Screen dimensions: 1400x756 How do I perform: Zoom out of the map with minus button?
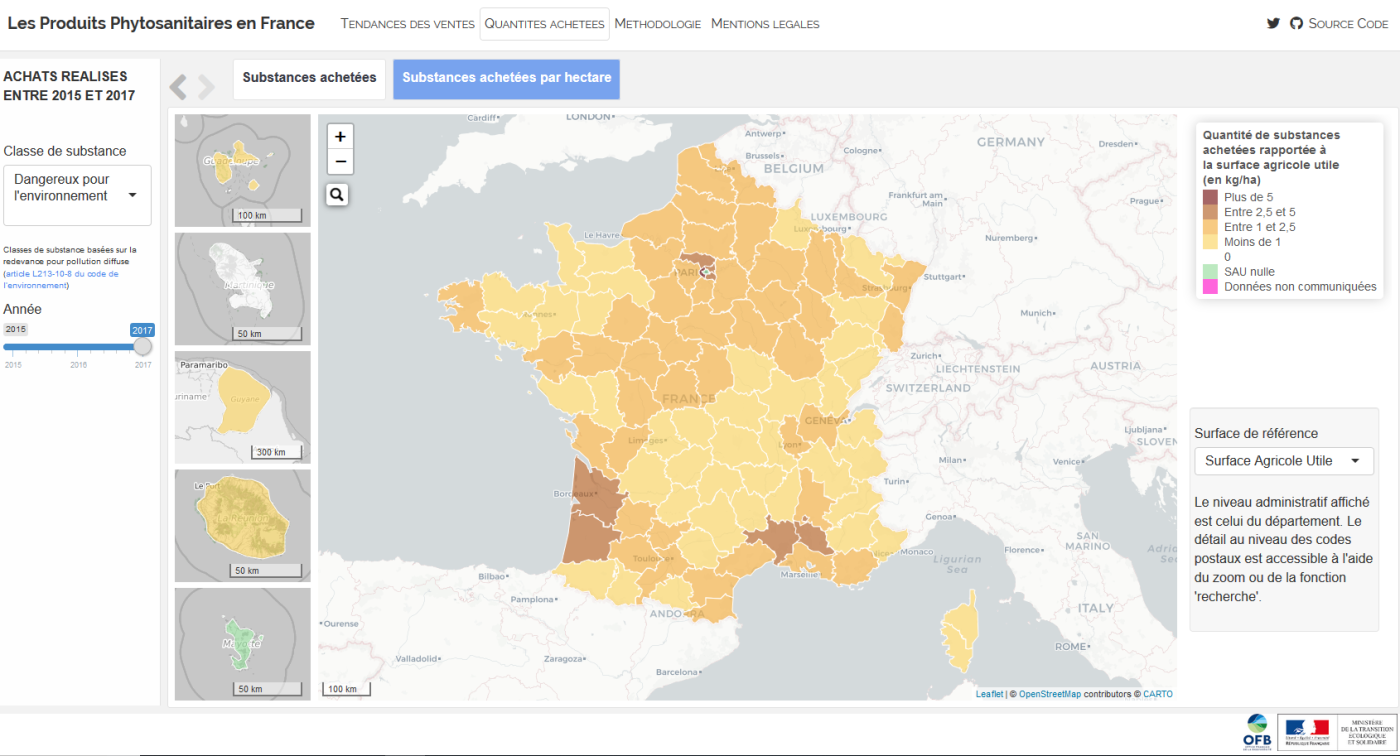(x=340, y=162)
